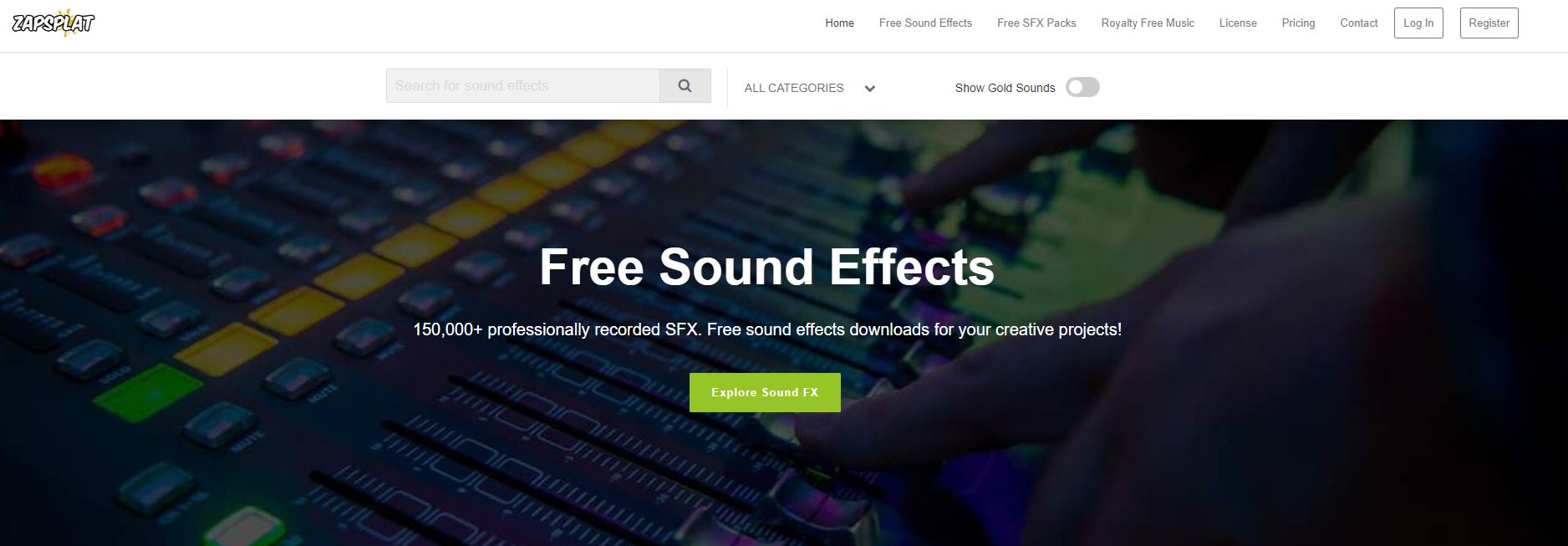Focus the Search for sound effects field
This screenshot has height=546, width=1568.
[x=523, y=86]
